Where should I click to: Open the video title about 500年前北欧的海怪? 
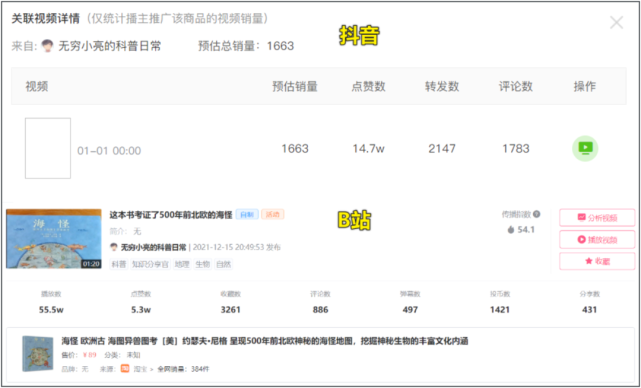pos(171,215)
